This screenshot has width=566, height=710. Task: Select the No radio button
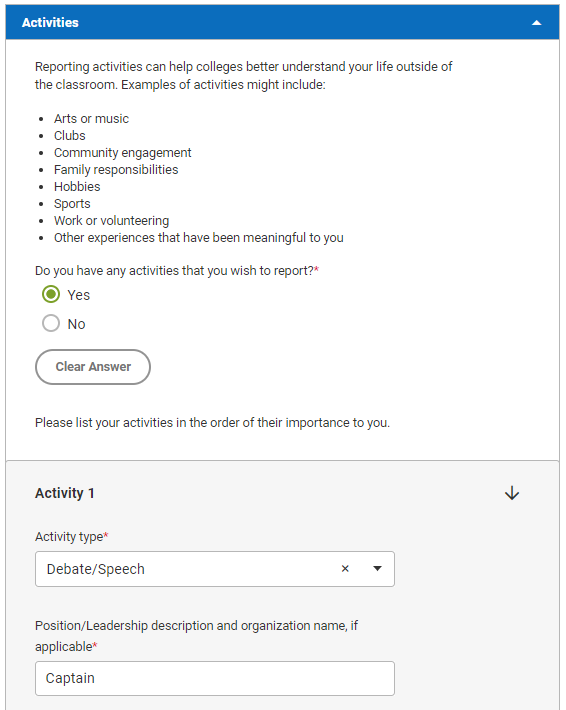tap(51, 323)
